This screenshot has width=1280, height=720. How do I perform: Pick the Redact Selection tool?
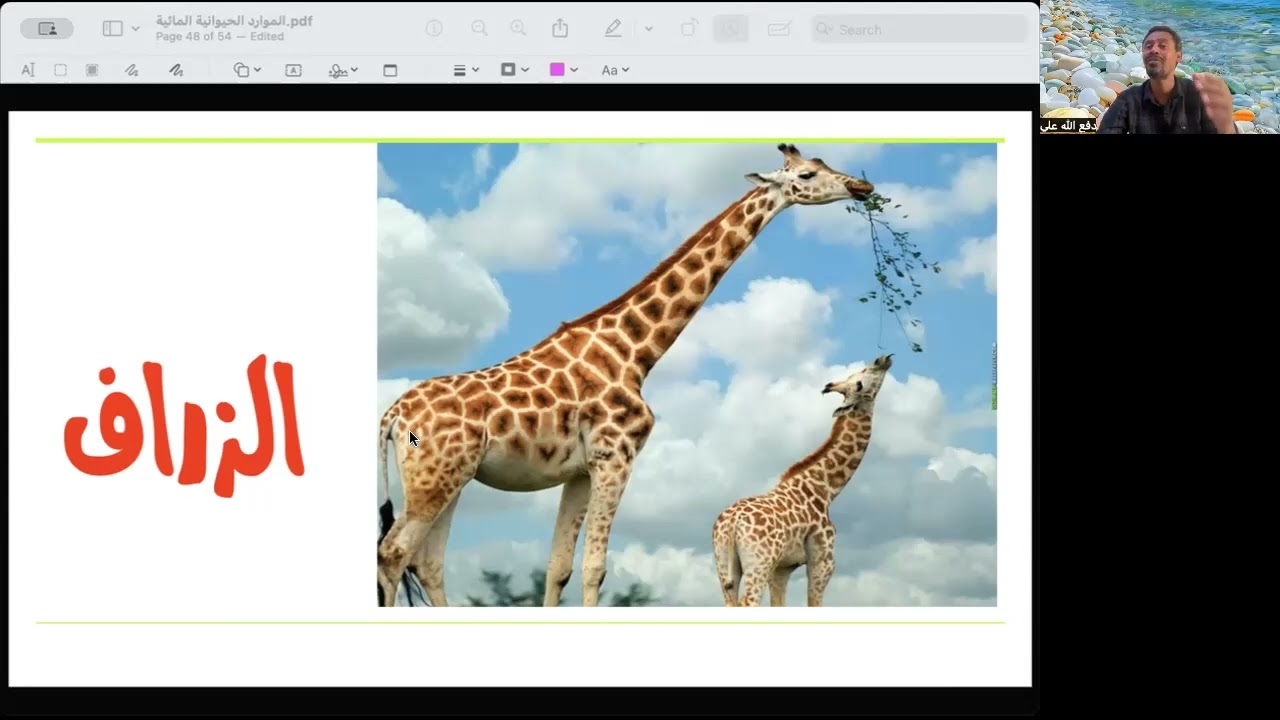(92, 70)
